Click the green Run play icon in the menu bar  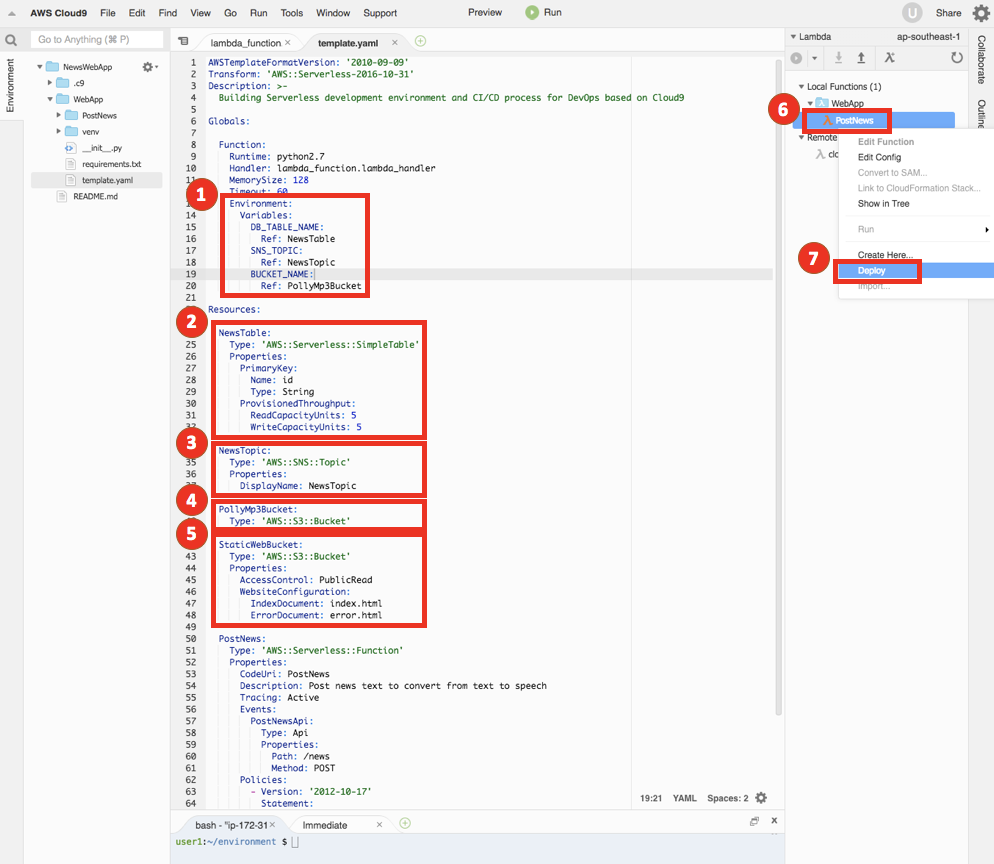[532, 13]
